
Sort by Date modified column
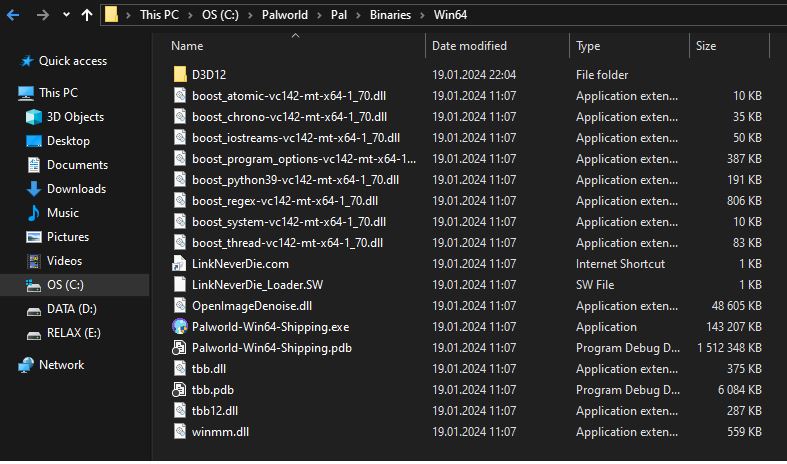point(469,46)
